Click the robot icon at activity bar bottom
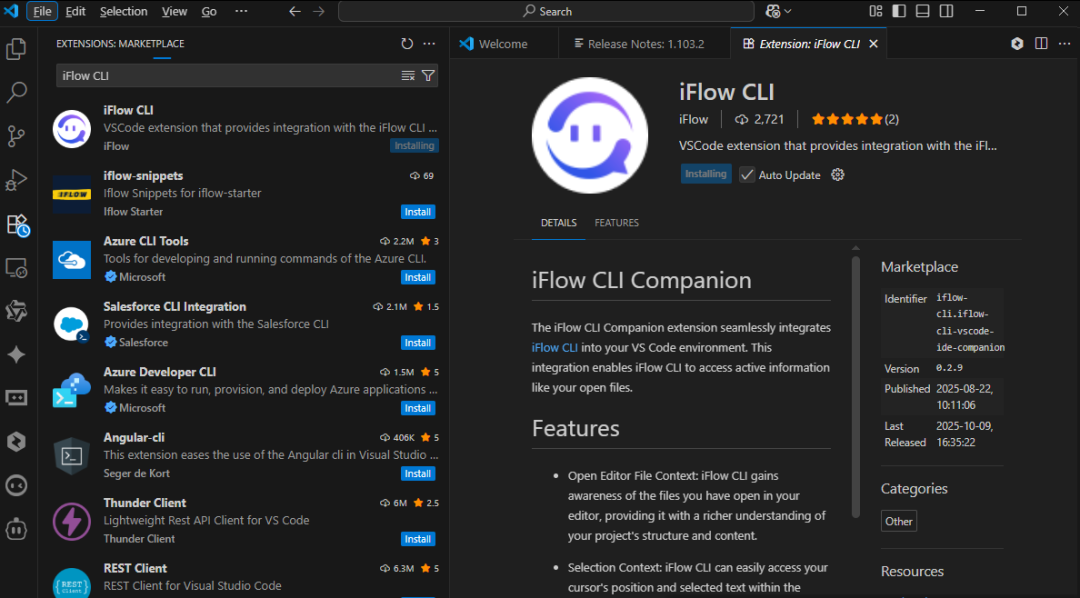 click(x=16, y=529)
